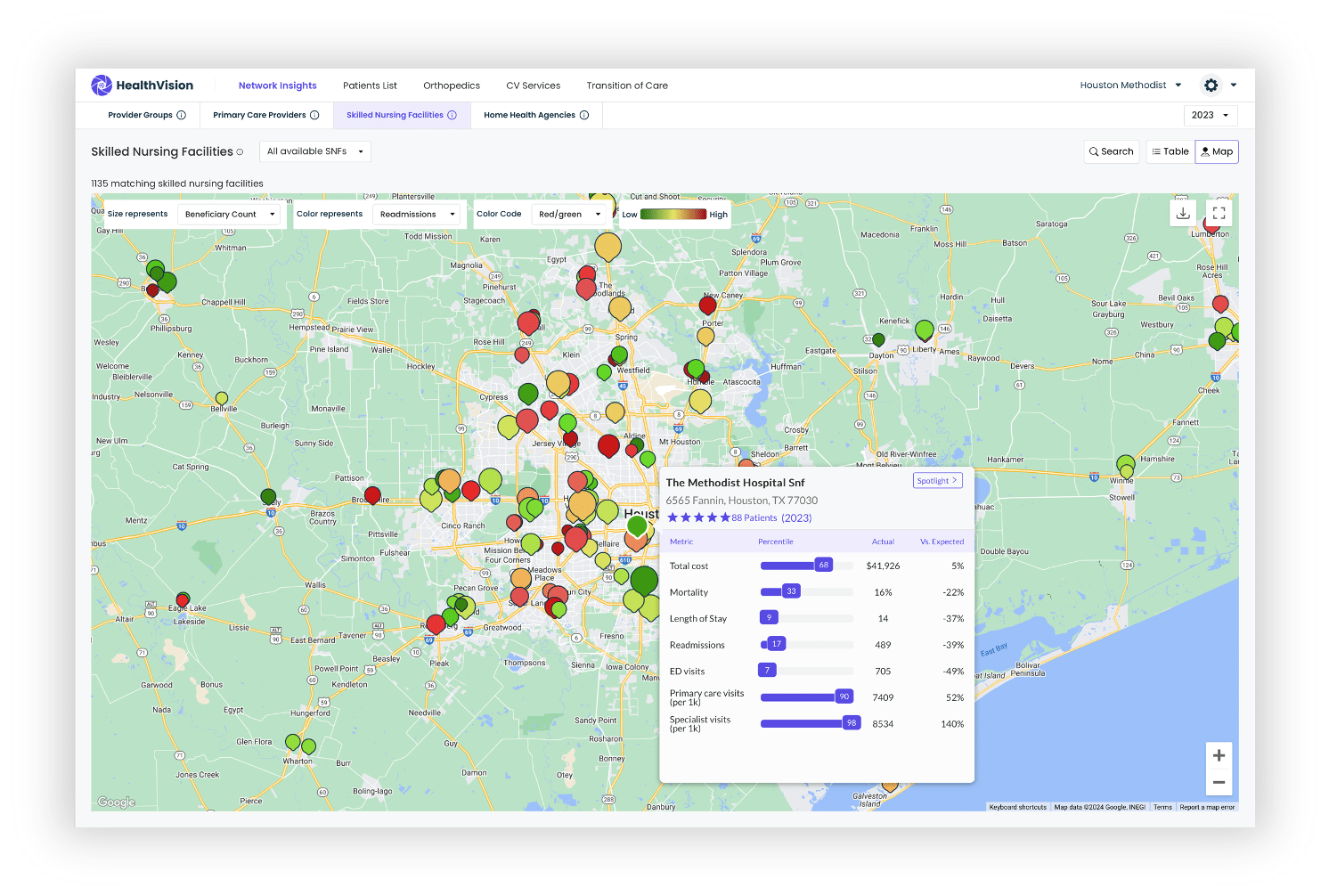This screenshot has height=896, width=1329.
Task: Open Red/green color code dropdown
Action: point(569,214)
